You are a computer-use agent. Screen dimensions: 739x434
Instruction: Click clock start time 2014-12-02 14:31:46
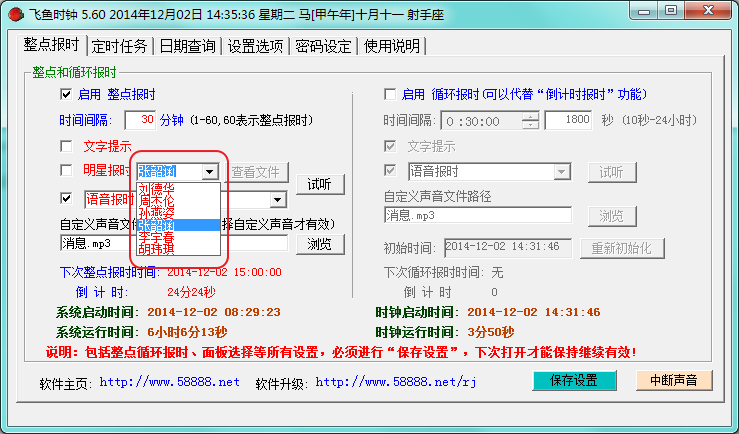tap(534, 312)
